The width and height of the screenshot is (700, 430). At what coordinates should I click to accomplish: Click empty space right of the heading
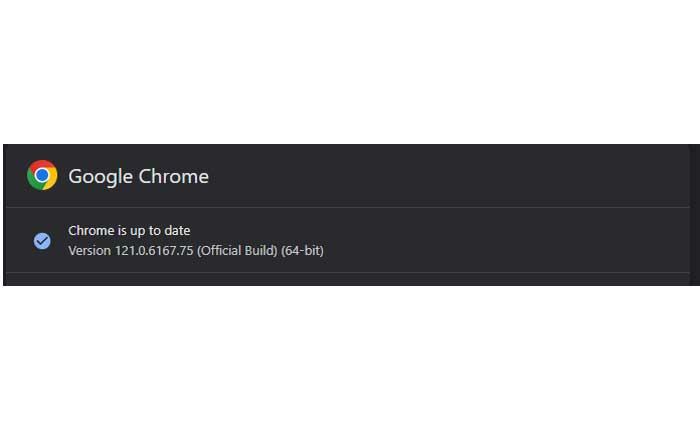(450, 177)
